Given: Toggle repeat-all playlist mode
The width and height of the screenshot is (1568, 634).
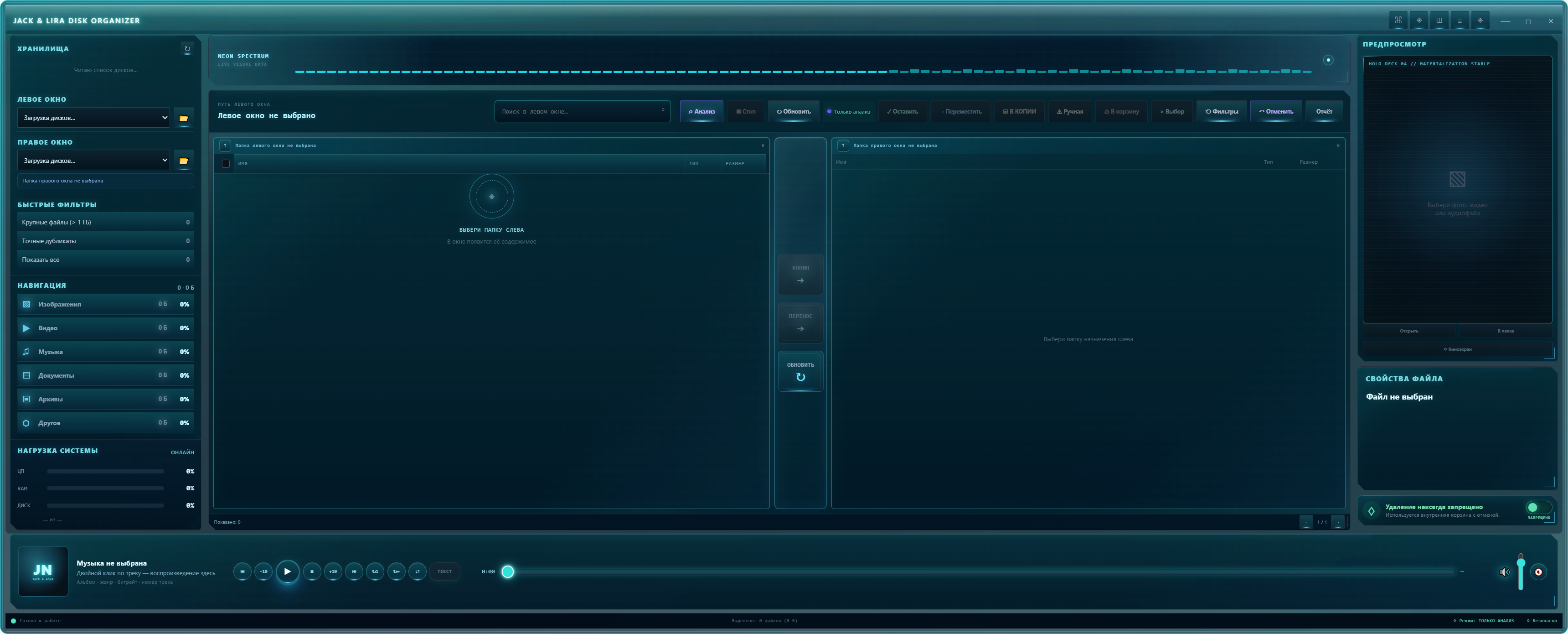Looking at the screenshot, I should click(396, 571).
